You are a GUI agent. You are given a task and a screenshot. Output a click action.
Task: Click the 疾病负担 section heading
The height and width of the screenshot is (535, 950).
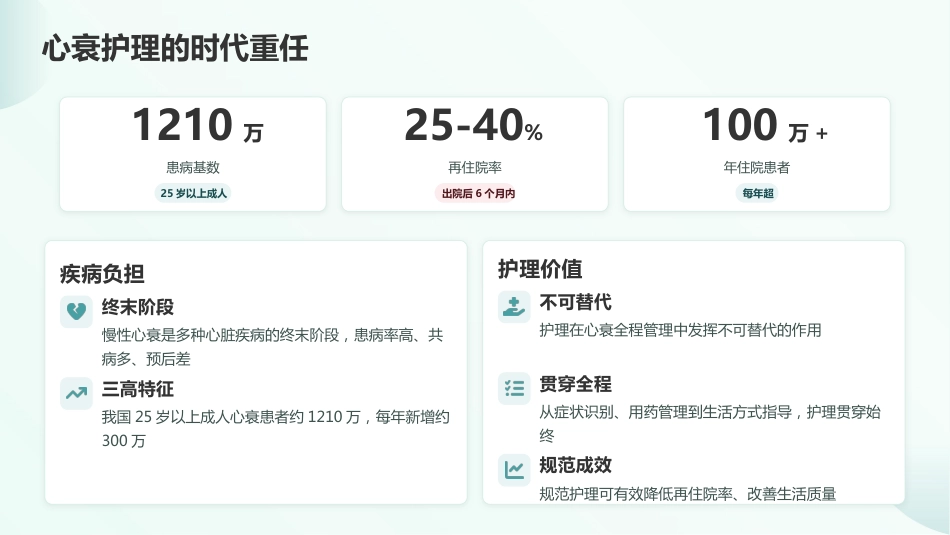[x=102, y=274]
